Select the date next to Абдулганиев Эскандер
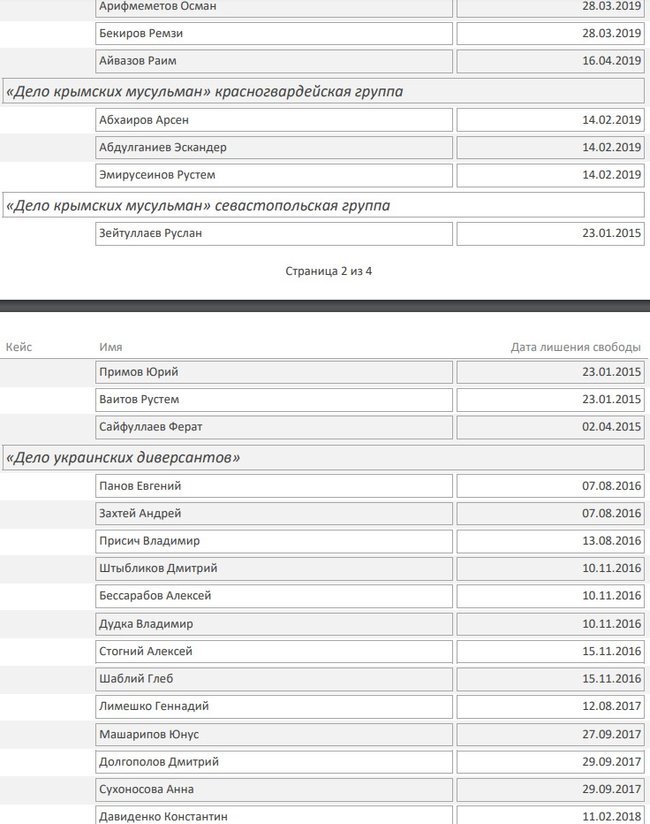The height and width of the screenshot is (824, 650). (x=549, y=148)
